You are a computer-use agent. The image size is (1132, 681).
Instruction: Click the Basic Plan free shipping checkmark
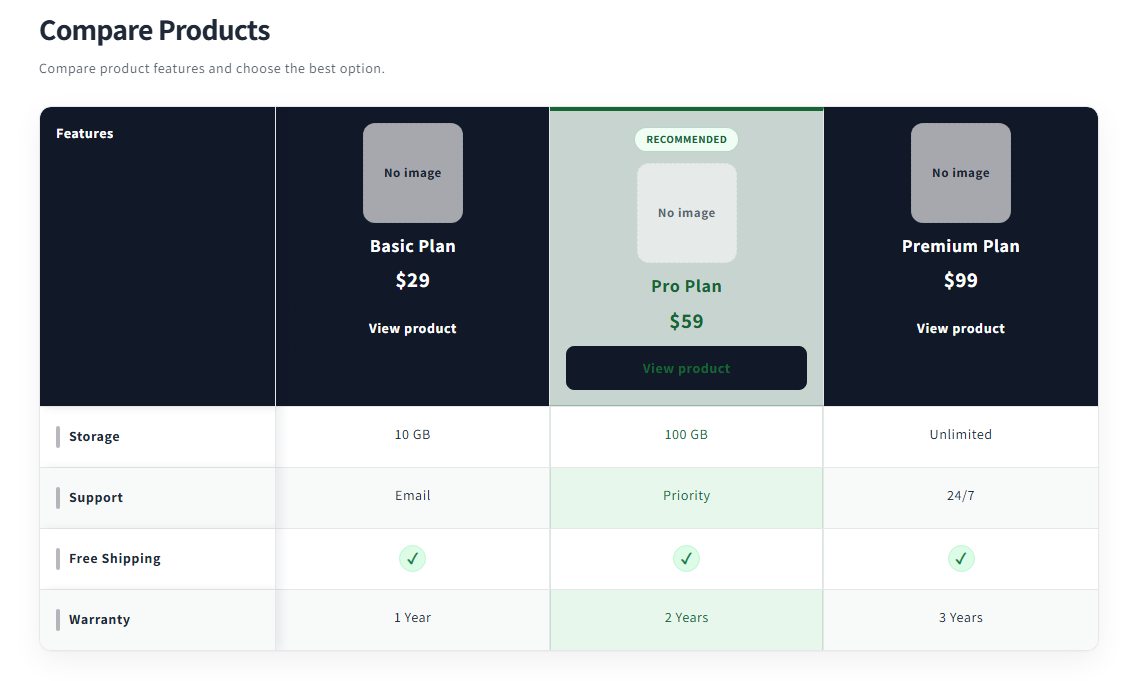[412, 558]
